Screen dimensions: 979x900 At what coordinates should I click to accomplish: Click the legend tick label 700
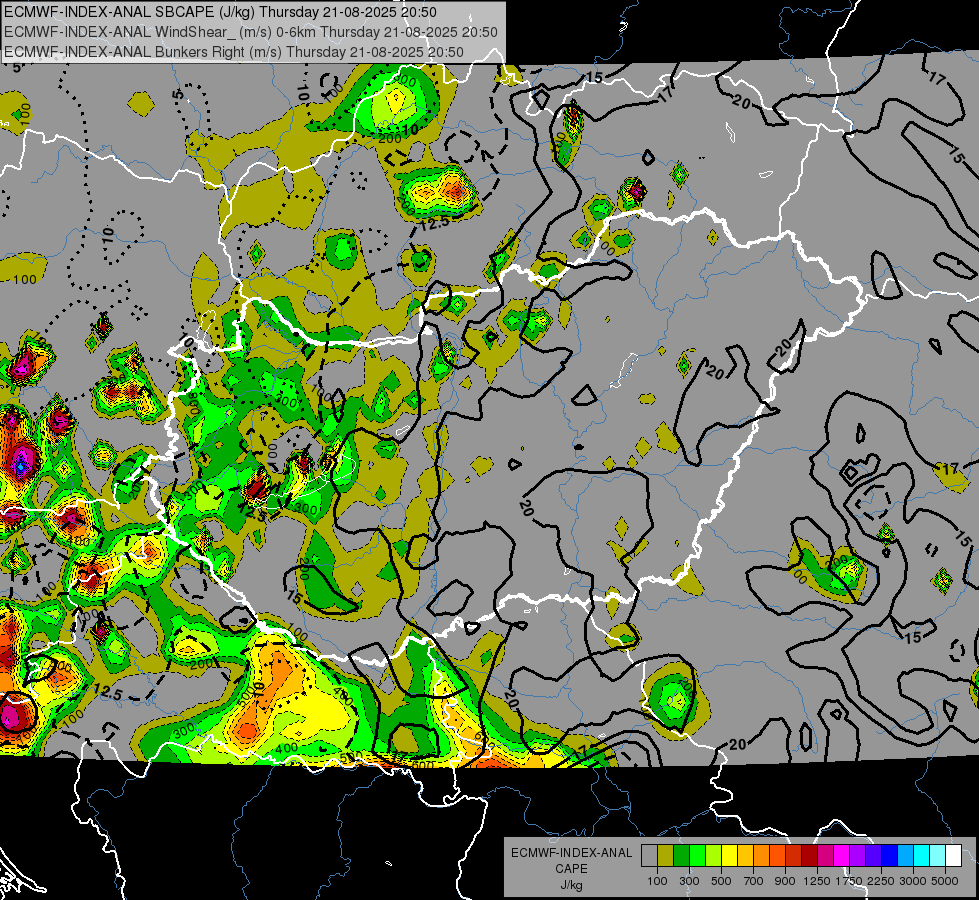click(x=753, y=881)
